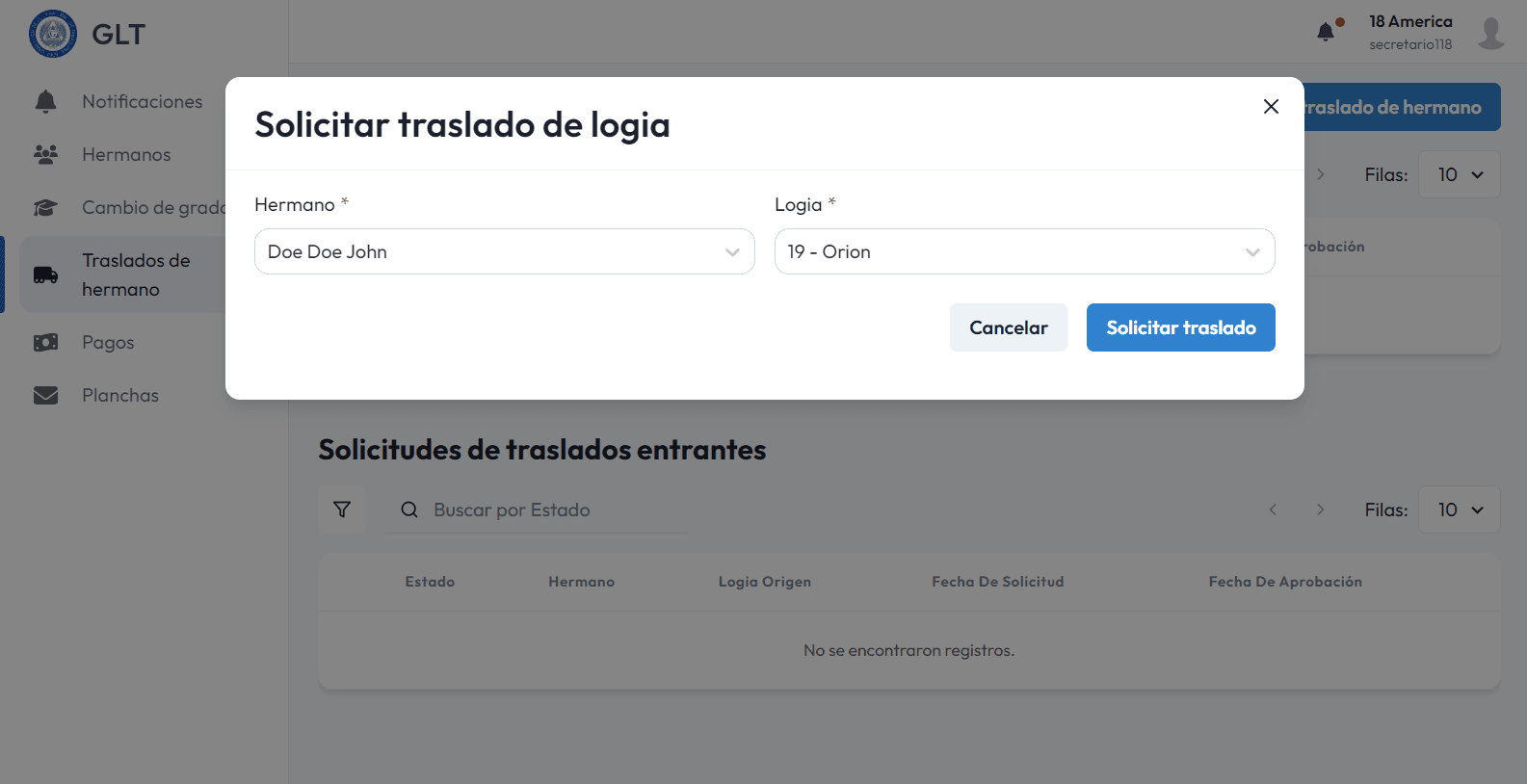Screen dimensions: 1527x784
Task: Sort by Fecha De Solicitud column header
Action: tap(997, 582)
